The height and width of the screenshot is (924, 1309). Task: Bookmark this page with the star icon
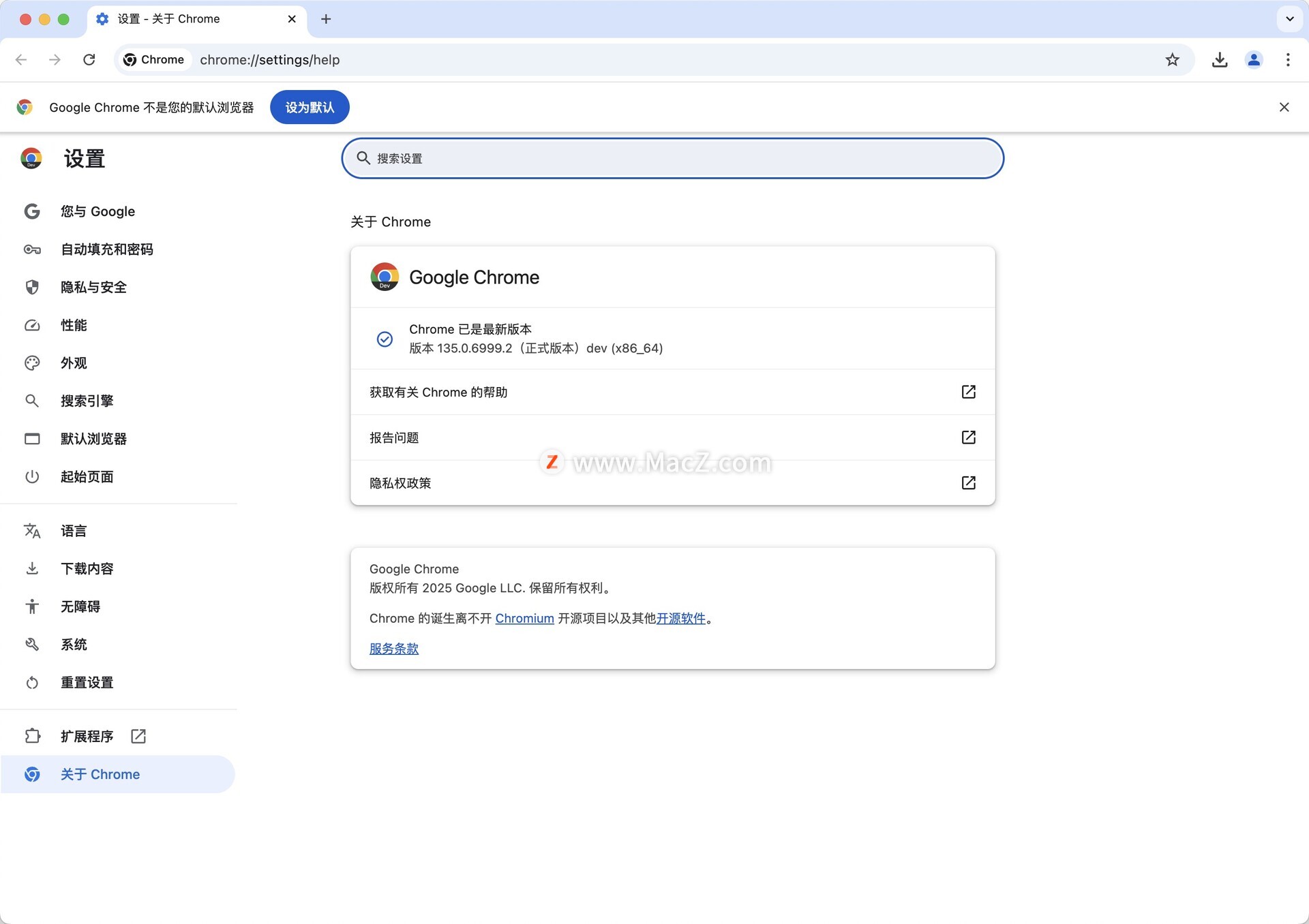click(1172, 60)
